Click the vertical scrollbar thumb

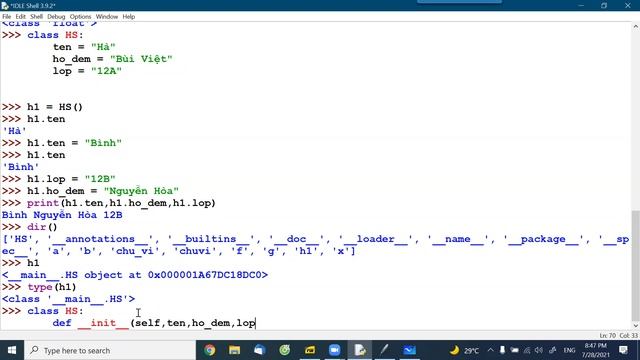point(636,265)
